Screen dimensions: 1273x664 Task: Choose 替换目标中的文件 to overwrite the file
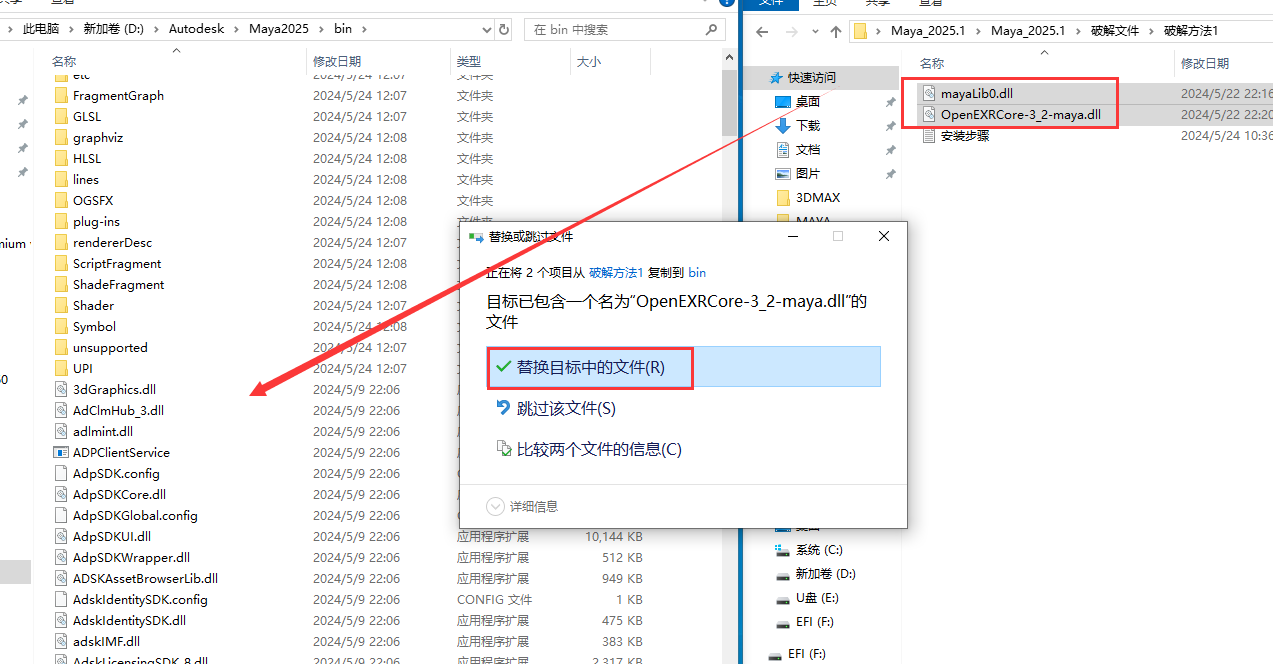[590, 367]
